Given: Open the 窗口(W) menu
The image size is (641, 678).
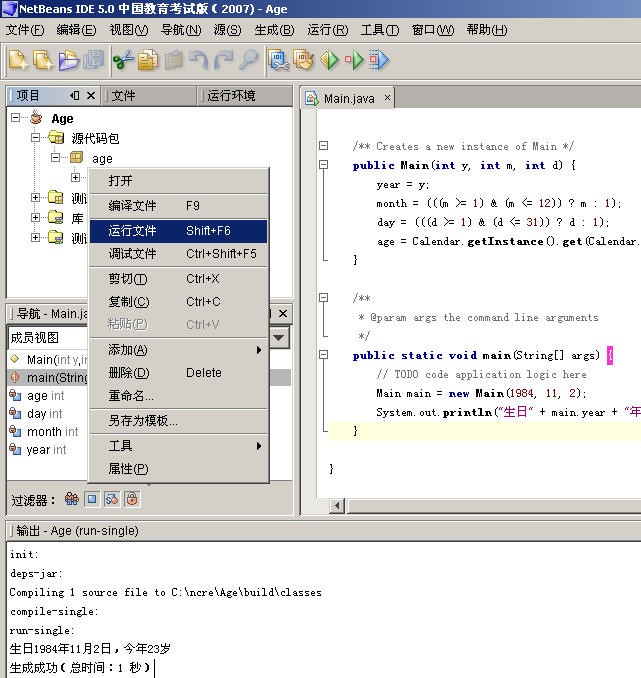Looking at the screenshot, I should click(x=433, y=30).
